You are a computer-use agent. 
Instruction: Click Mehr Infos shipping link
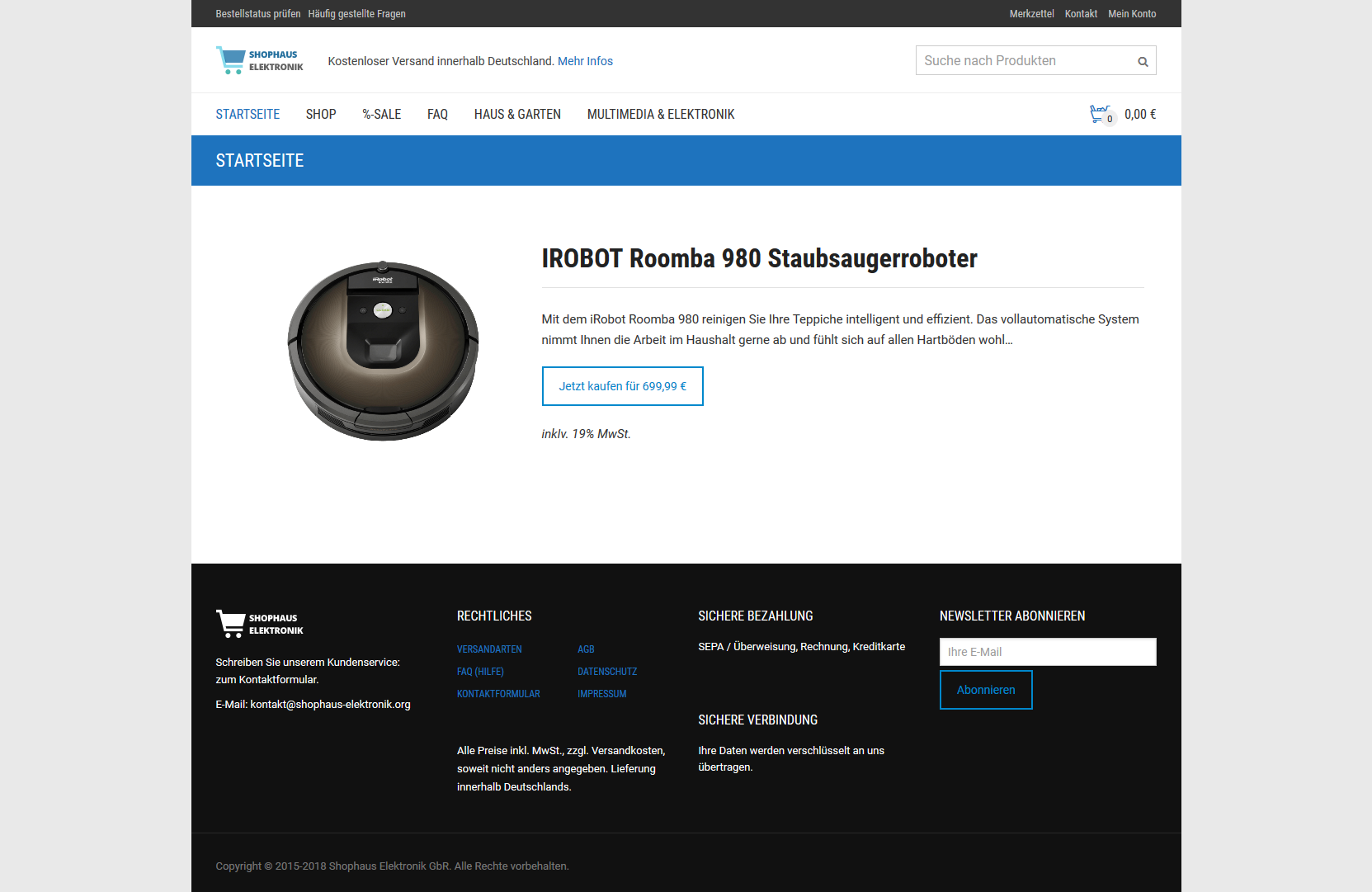click(585, 61)
